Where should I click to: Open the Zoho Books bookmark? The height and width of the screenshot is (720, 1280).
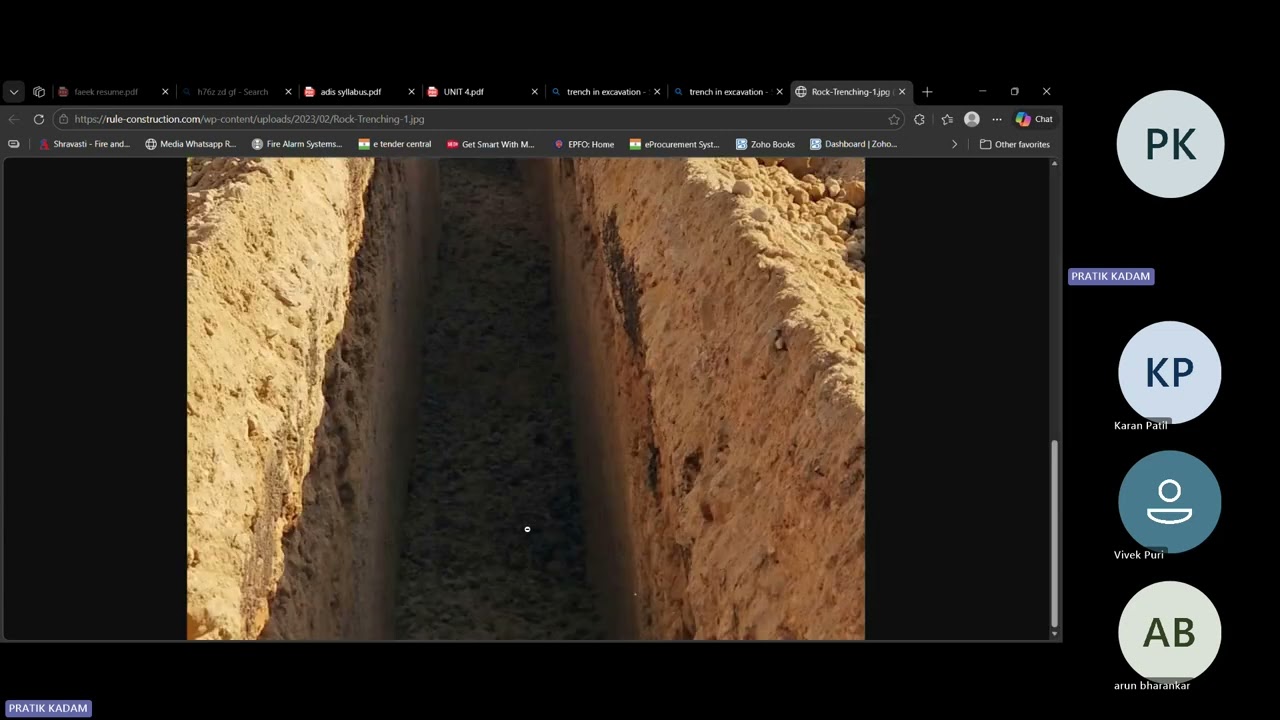[x=765, y=144]
